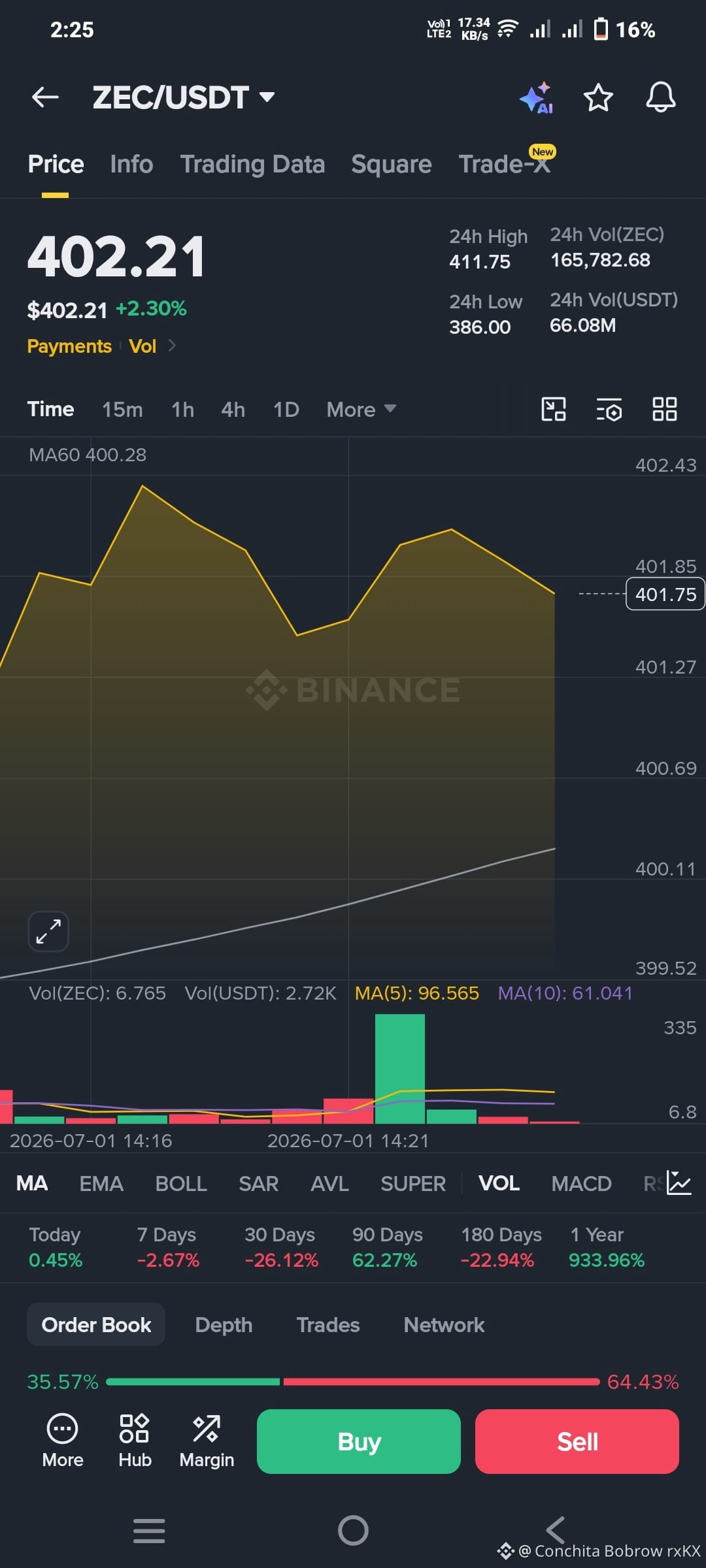The height and width of the screenshot is (1568, 706).
Task: Select the 4h interval
Action: coord(233,410)
